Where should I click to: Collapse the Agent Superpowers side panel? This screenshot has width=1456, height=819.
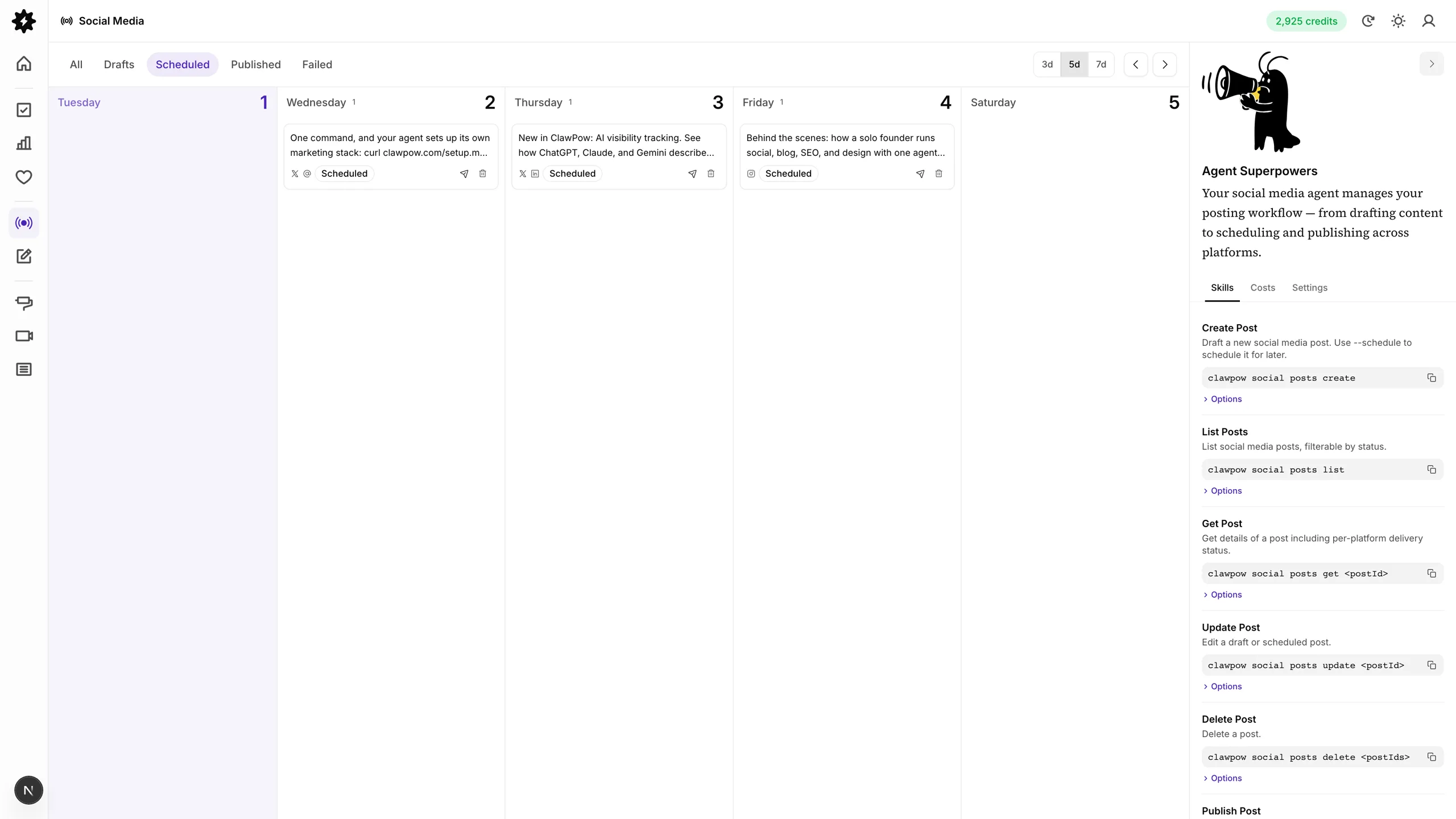coord(1432,64)
